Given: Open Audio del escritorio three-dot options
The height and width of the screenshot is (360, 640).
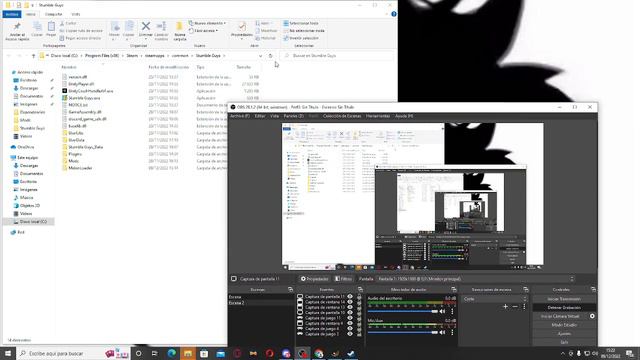Looking at the screenshot, I should tap(452, 311).
